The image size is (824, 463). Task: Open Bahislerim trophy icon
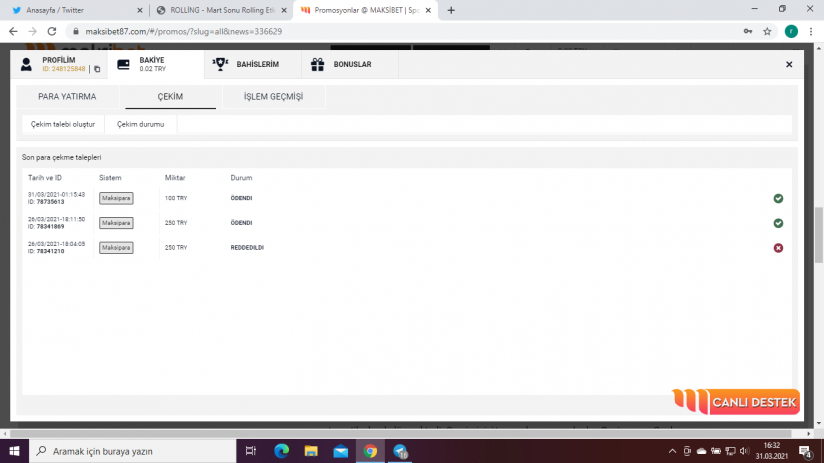coord(220,64)
